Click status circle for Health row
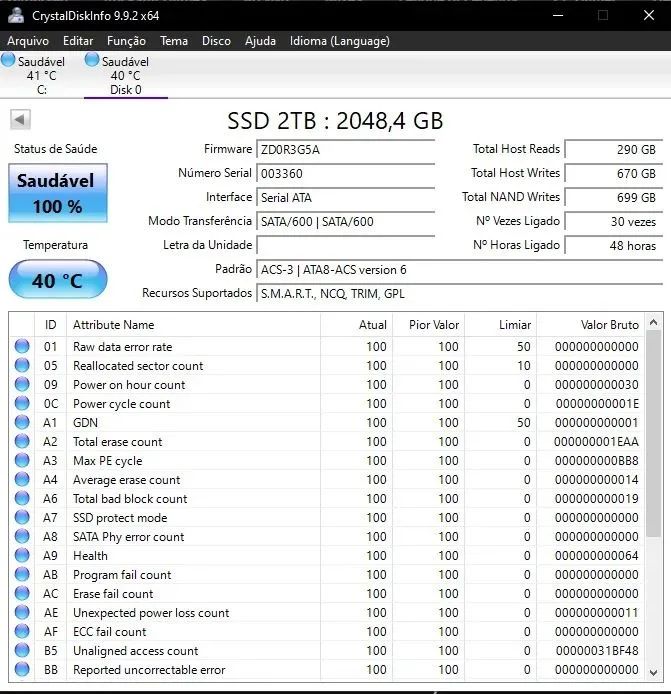671x694 pixels. point(22,555)
